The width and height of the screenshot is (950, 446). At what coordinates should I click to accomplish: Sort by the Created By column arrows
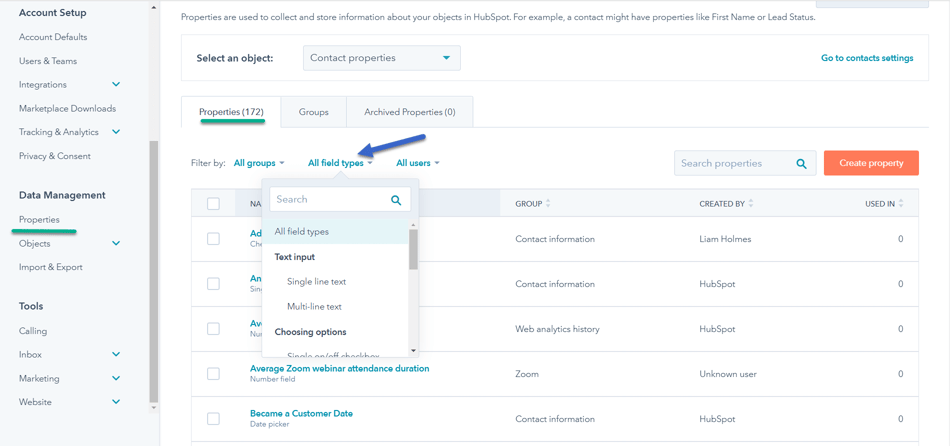[x=751, y=204]
